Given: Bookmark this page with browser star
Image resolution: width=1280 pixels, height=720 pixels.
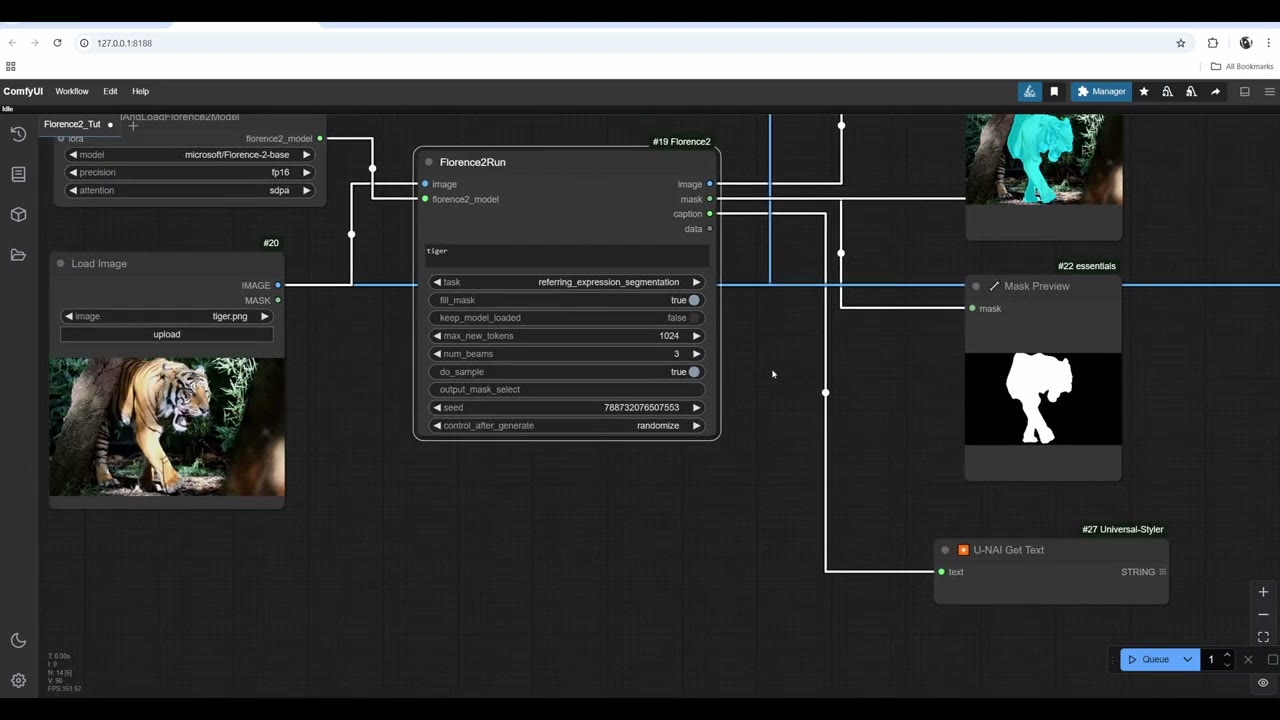Looking at the screenshot, I should point(1181,43).
